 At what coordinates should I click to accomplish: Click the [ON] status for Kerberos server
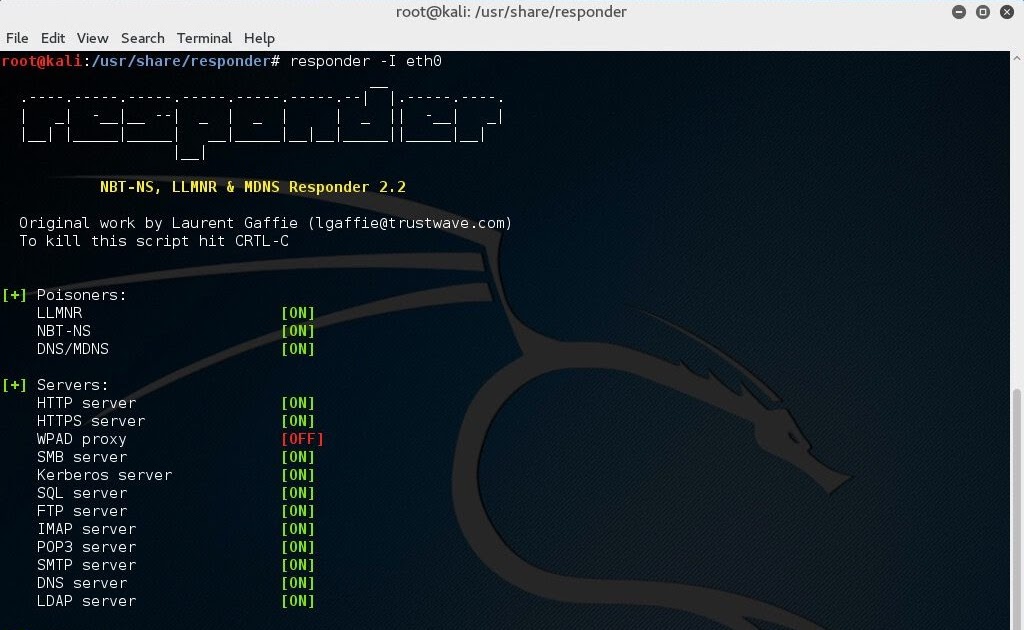[x=298, y=475]
